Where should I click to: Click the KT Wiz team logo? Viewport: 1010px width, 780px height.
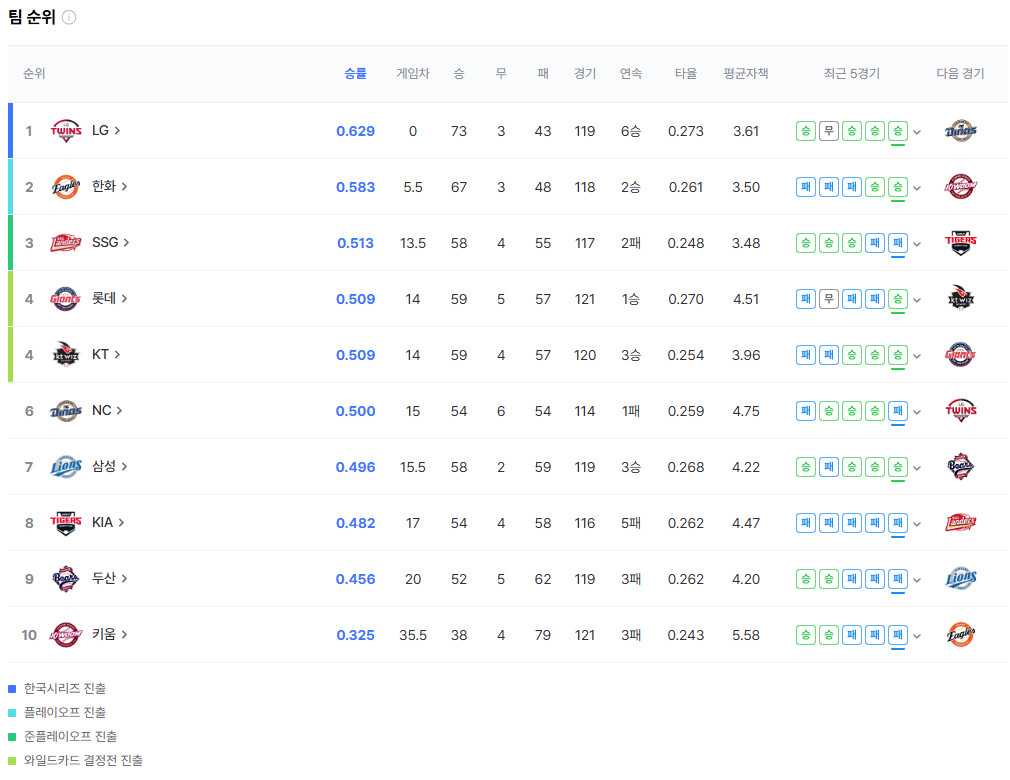65,355
